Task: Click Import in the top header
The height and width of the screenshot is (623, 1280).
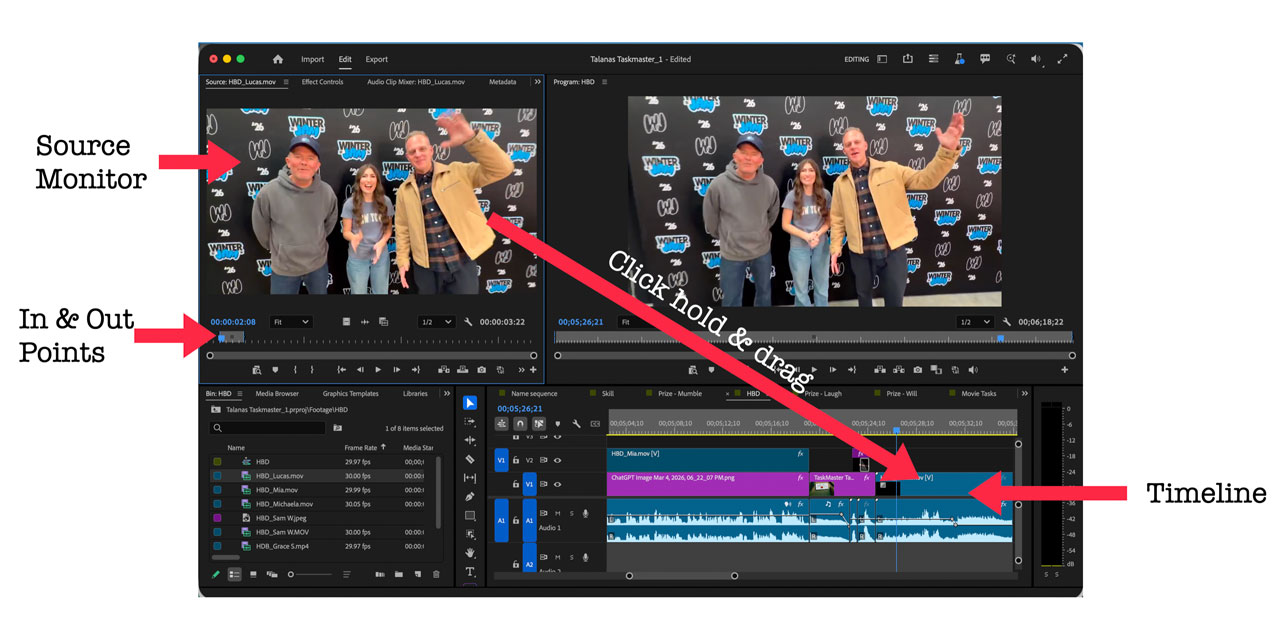Action: [313, 59]
